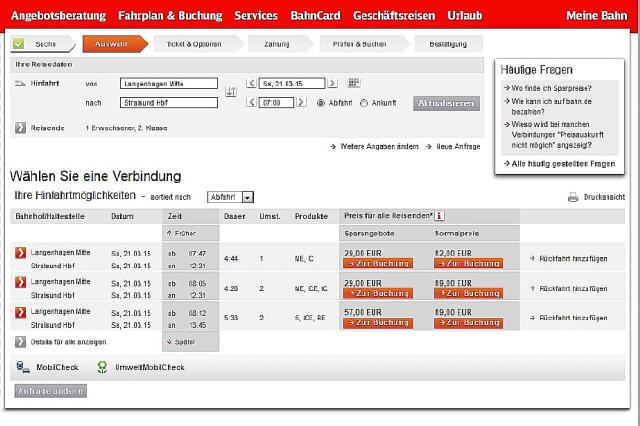Book the 29,00 EUR Sparangebot at 08:05
640x426 pixels.
coord(378,293)
